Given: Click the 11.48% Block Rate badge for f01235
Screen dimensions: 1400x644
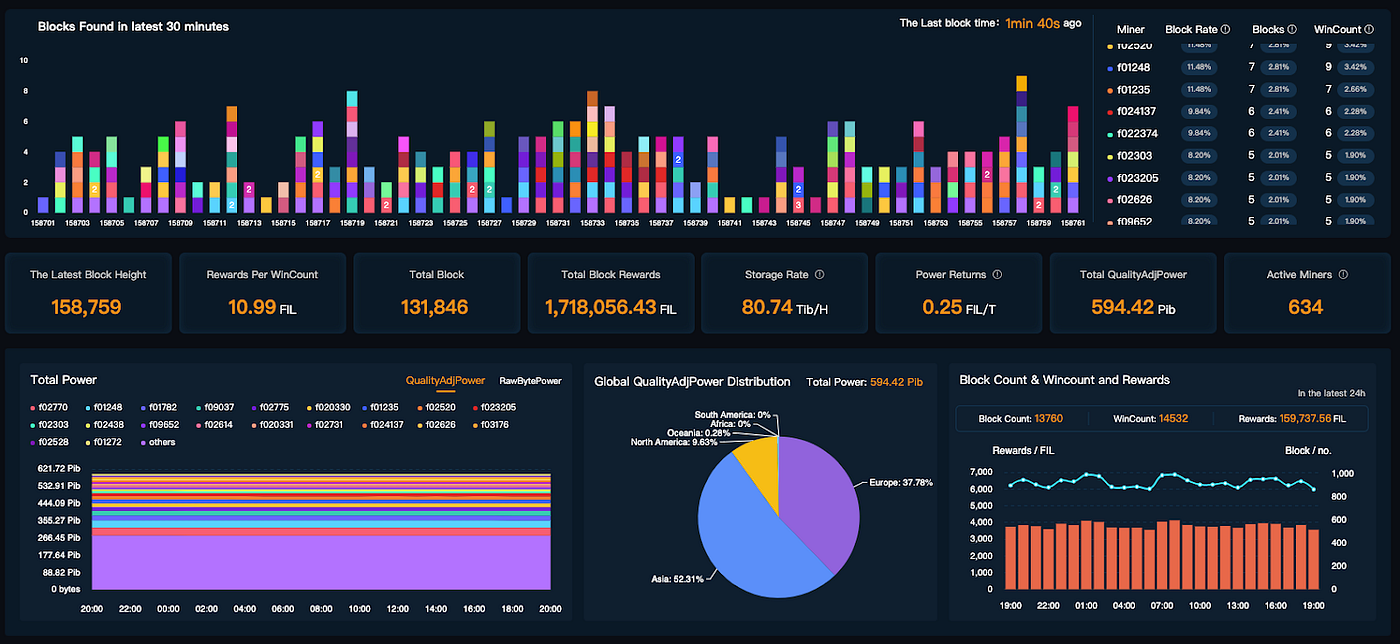Looking at the screenshot, I should (x=1197, y=89).
